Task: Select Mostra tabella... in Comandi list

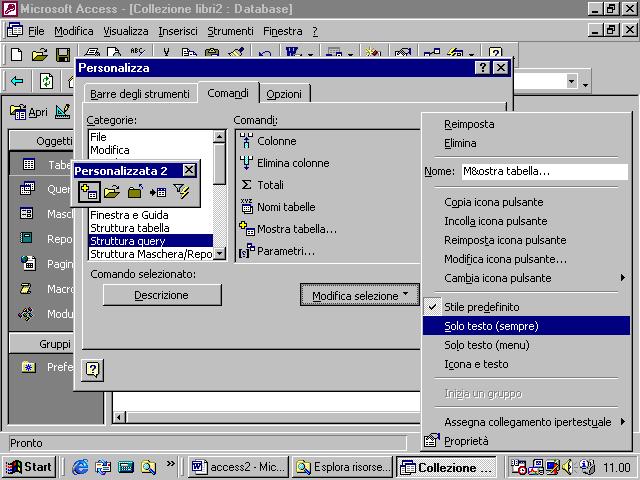Action: click(x=288, y=229)
